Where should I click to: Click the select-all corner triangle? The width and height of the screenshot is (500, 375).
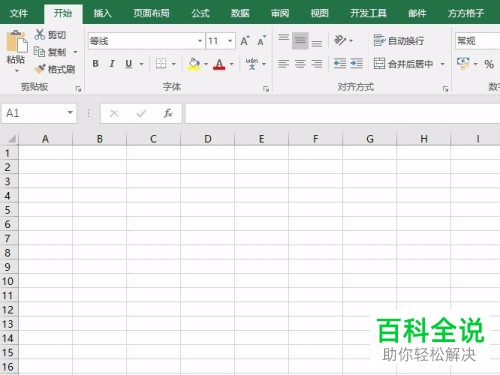point(11,139)
